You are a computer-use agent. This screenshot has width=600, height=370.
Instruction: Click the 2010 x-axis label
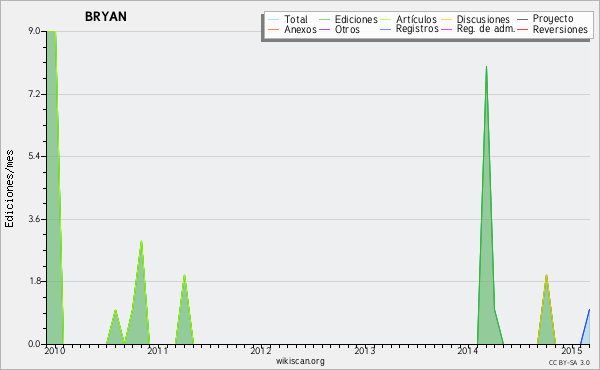tap(55, 351)
